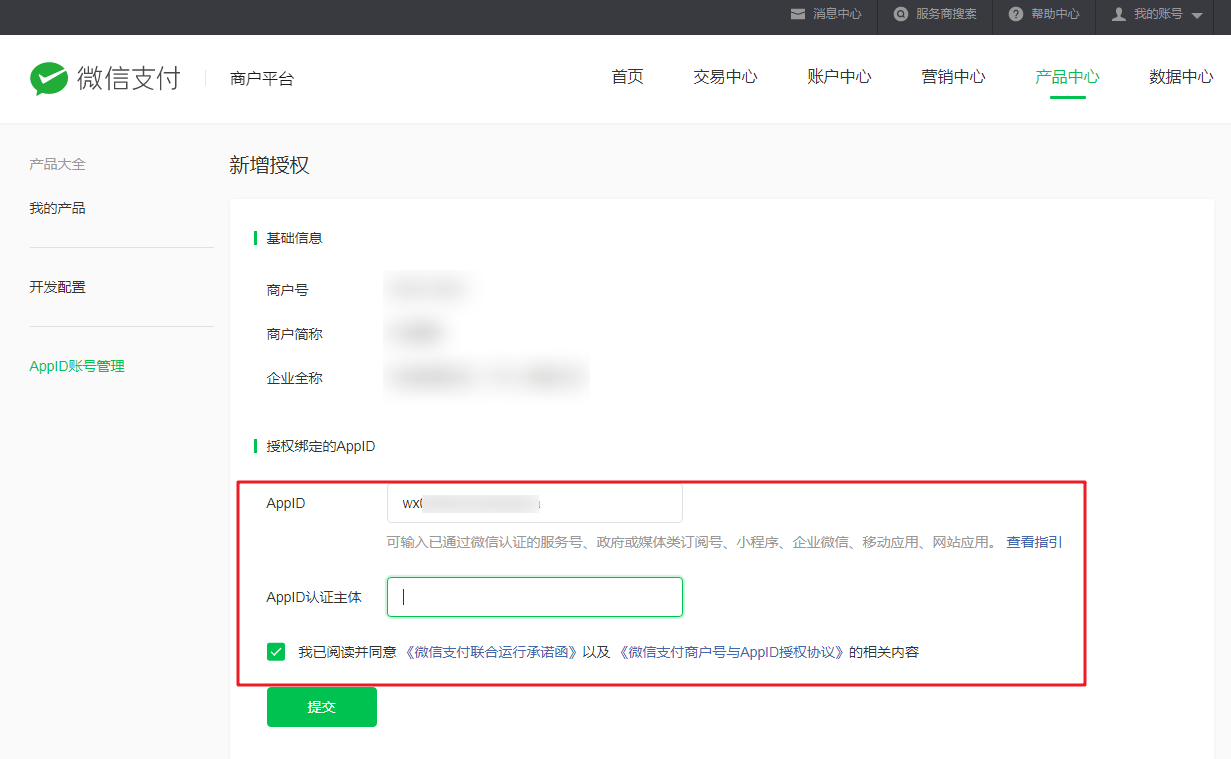
Task: Click the my account person icon
Action: (x=1119, y=14)
